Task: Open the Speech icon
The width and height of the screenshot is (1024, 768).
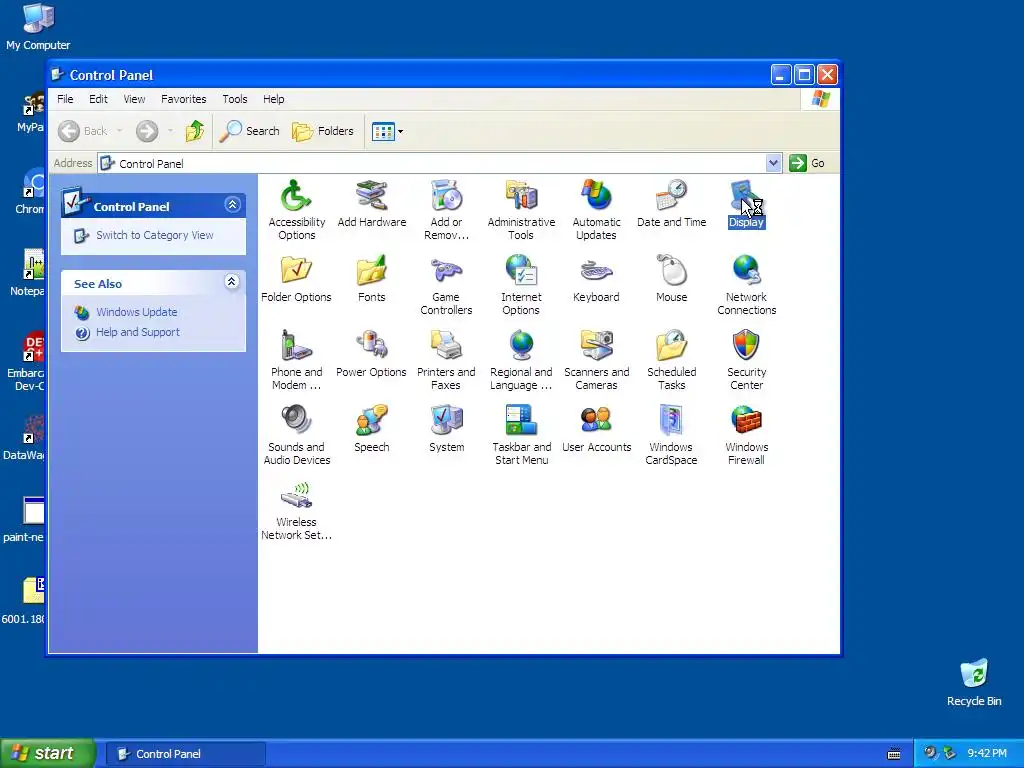Action: click(372, 429)
